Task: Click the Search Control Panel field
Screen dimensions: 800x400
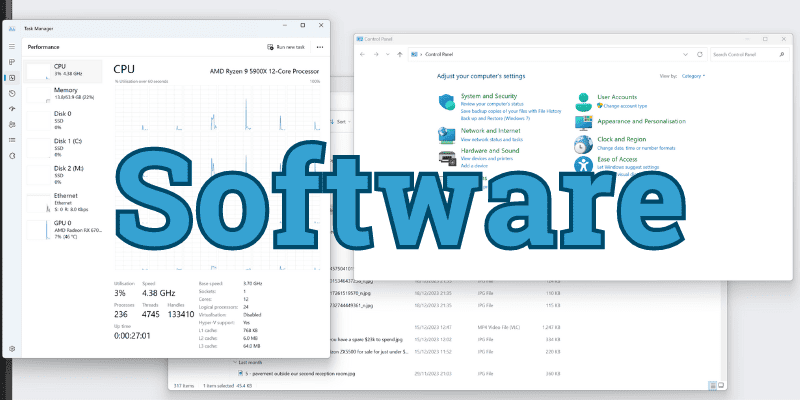Action: [x=749, y=54]
